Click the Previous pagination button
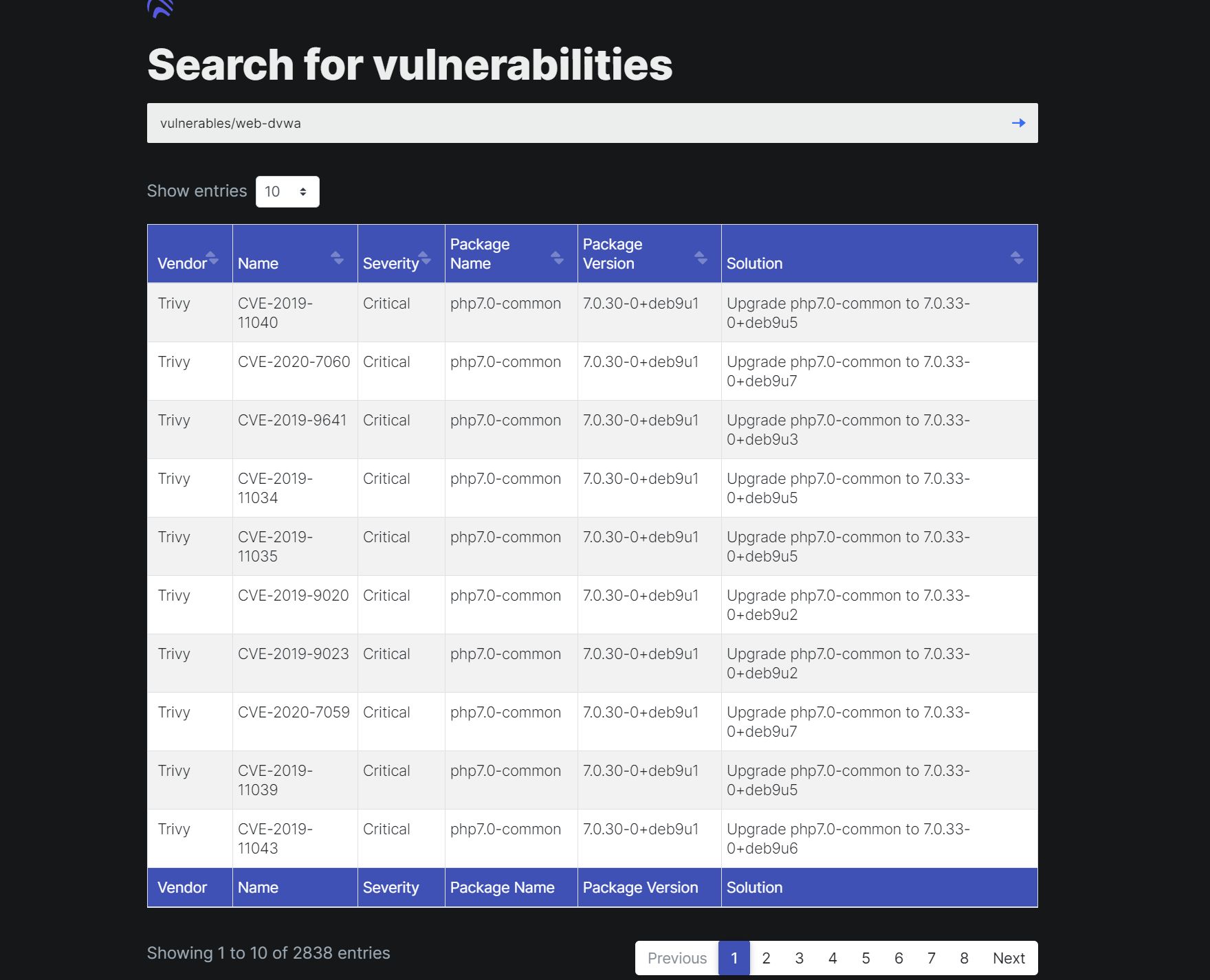Image resolution: width=1210 pixels, height=980 pixels. (676, 958)
